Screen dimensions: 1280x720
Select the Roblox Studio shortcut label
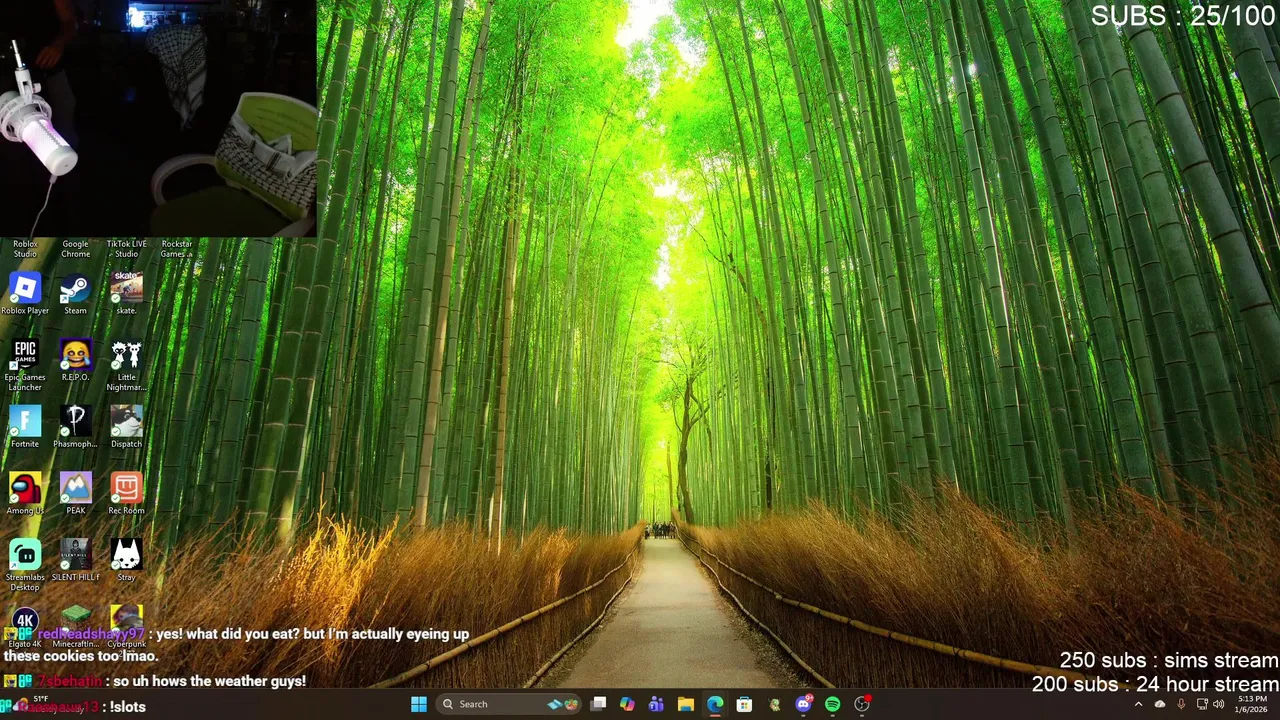25,249
